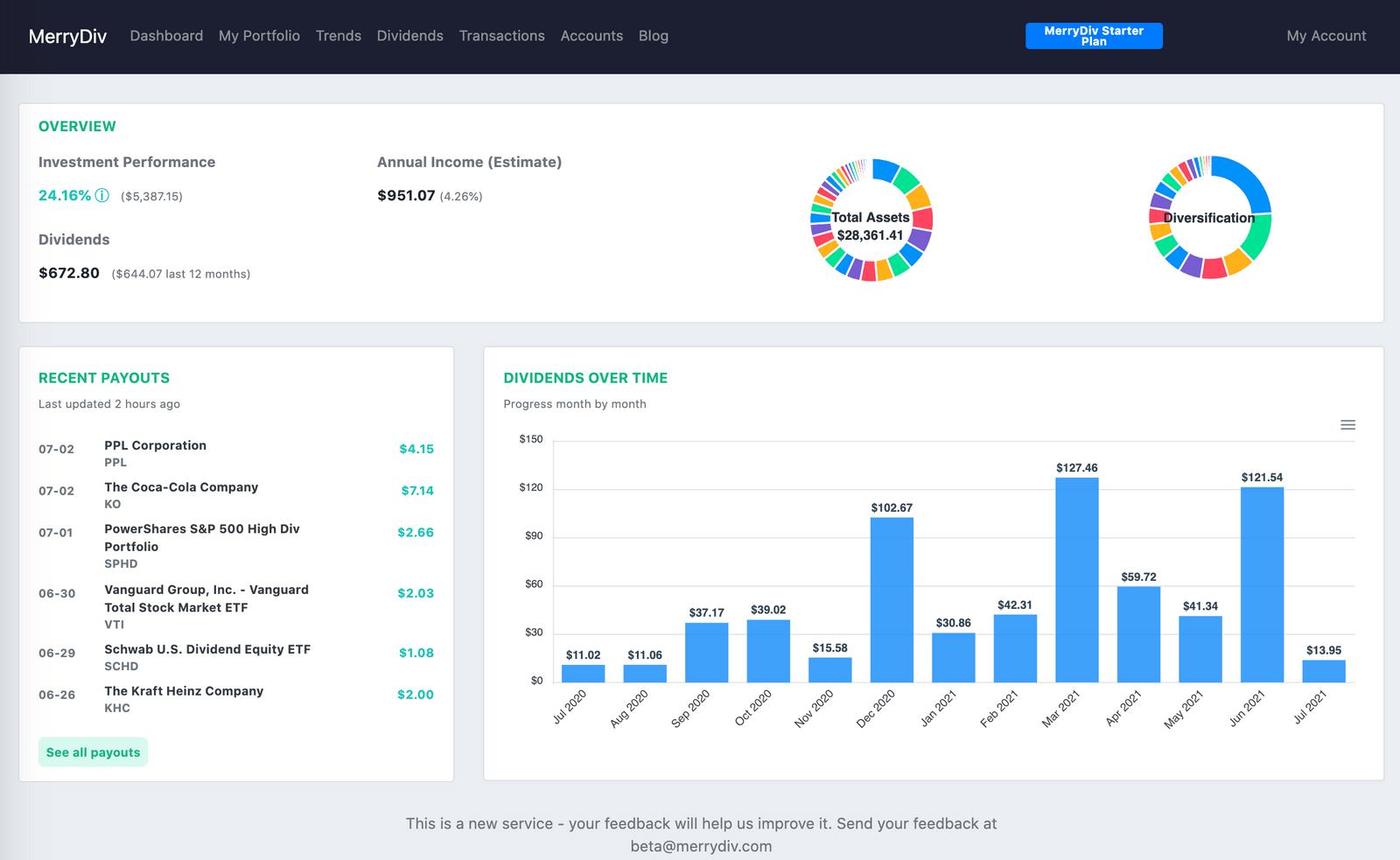Switch to the Dividends tab
1400x860 pixels.
[409, 36]
